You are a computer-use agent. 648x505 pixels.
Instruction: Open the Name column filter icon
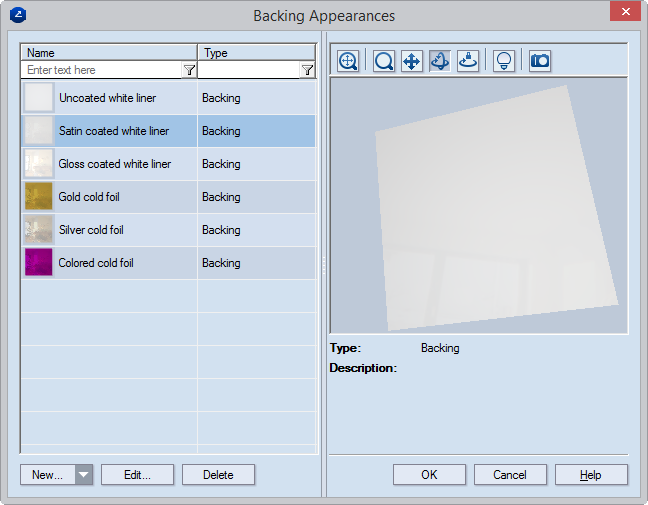[189, 71]
